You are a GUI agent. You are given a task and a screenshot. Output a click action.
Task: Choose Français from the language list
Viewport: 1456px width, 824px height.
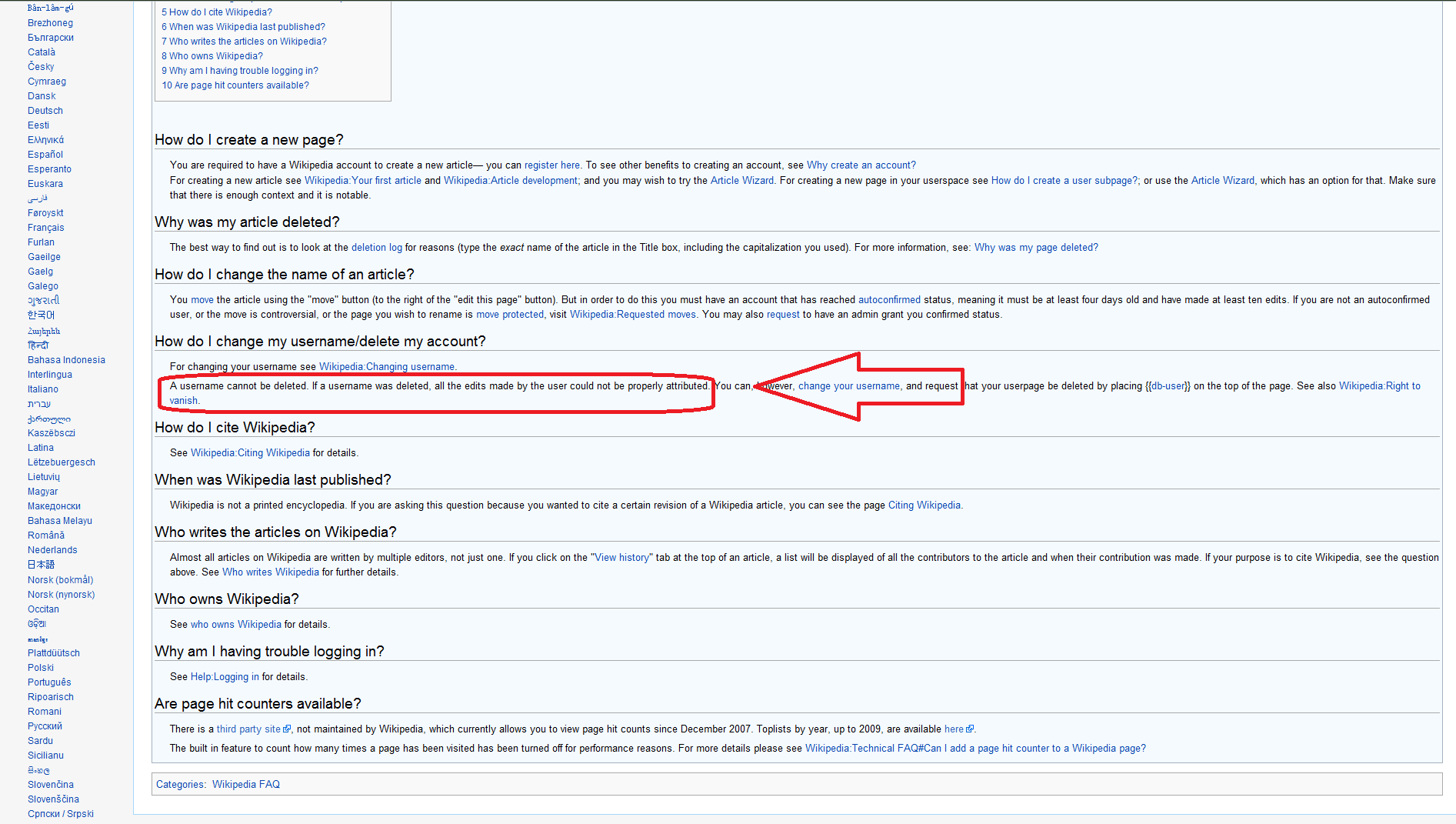pyautogui.click(x=46, y=228)
